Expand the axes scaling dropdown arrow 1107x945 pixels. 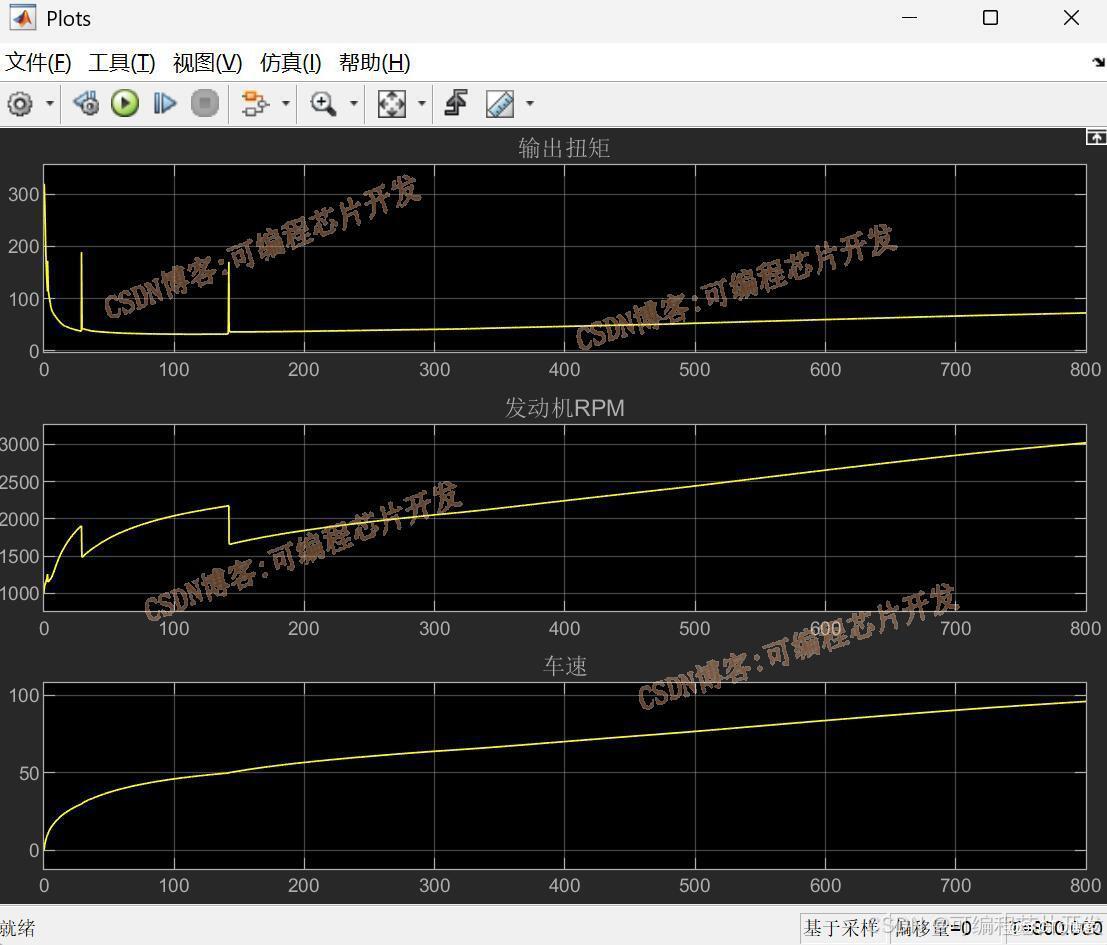point(421,104)
